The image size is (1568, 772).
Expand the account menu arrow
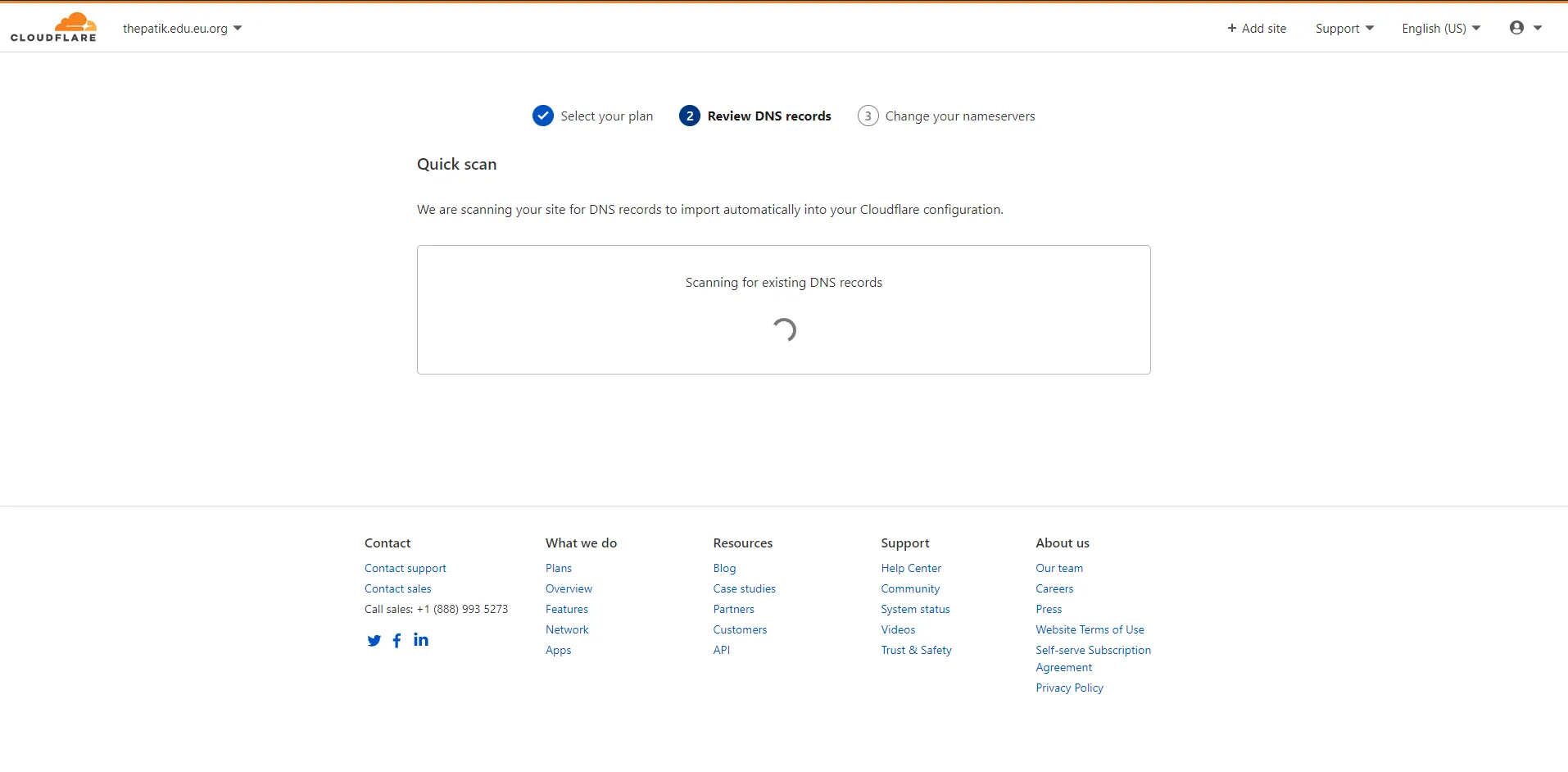click(1538, 28)
